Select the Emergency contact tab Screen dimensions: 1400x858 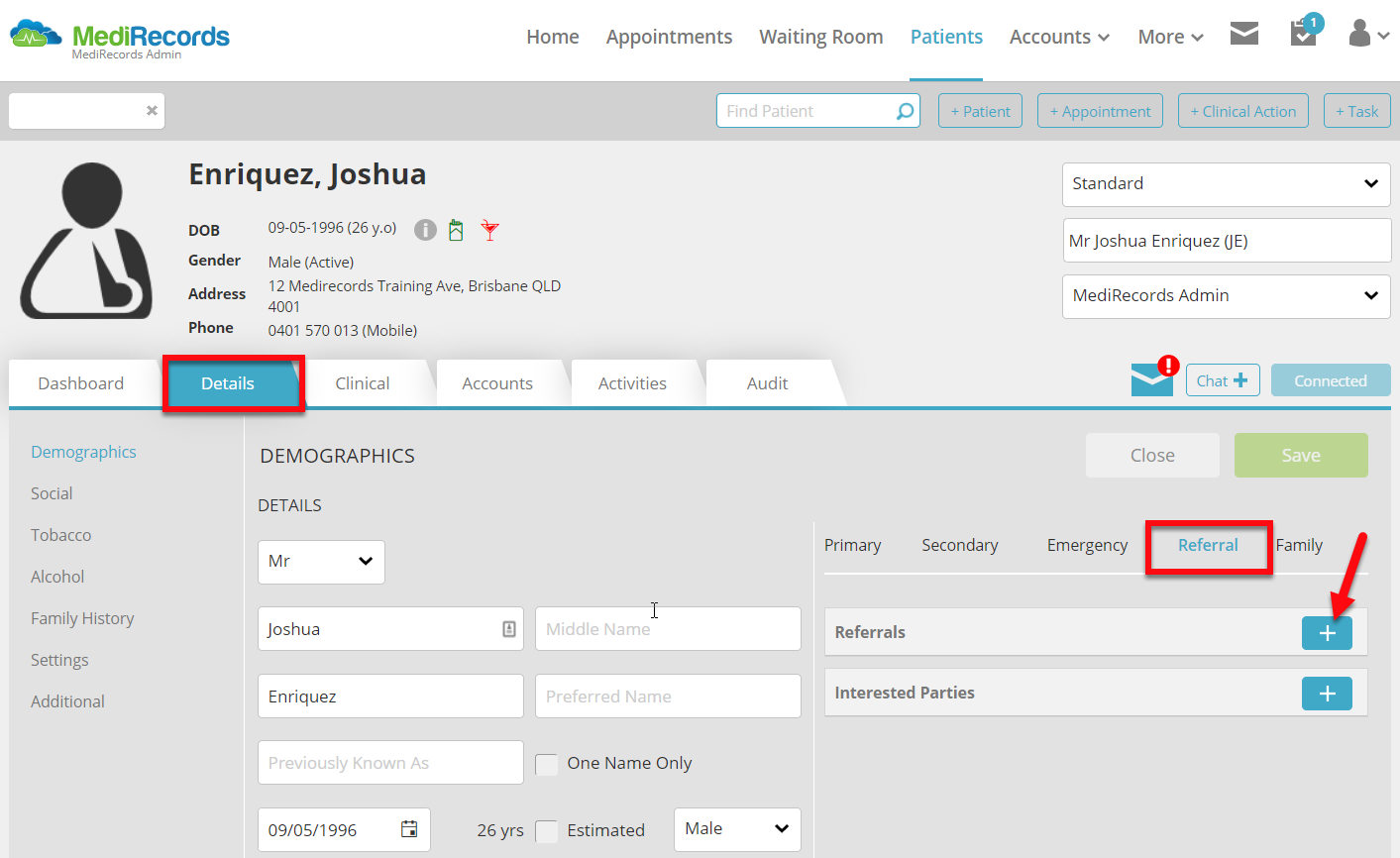click(x=1087, y=545)
